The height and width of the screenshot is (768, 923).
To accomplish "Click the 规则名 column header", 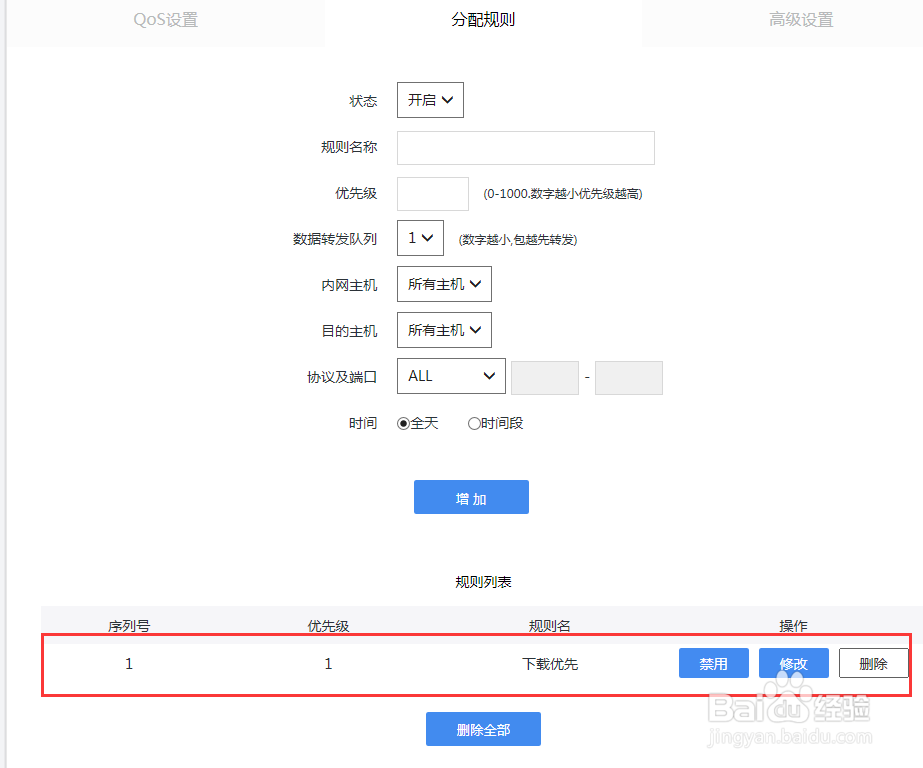I will tap(550, 626).
